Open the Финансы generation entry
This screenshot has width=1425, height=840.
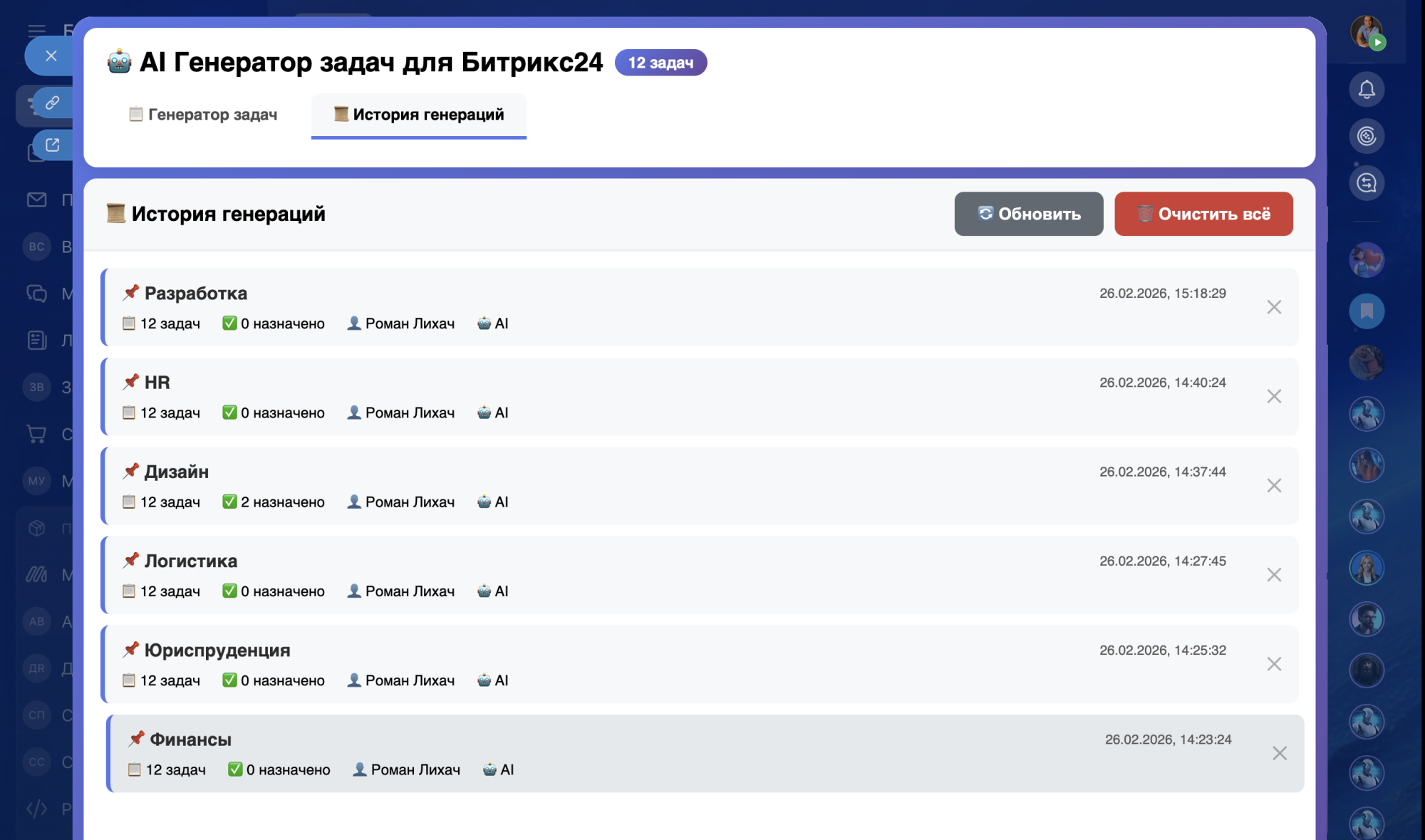pos(705,753)
